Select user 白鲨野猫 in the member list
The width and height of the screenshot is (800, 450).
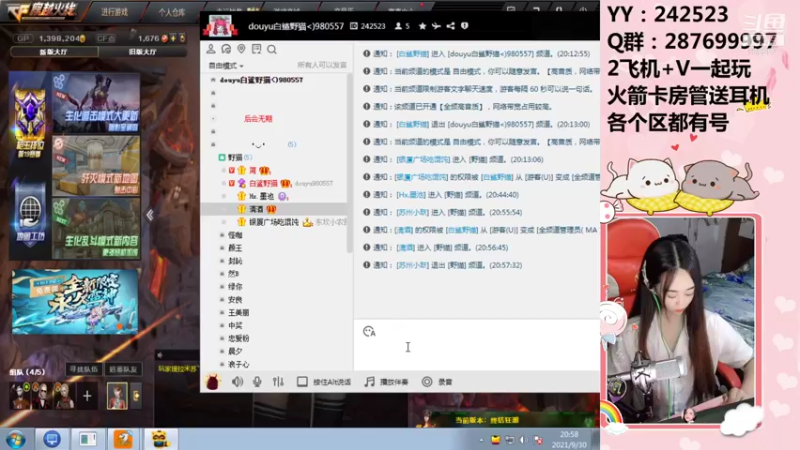pyautogui.click(x=263, y=183)
